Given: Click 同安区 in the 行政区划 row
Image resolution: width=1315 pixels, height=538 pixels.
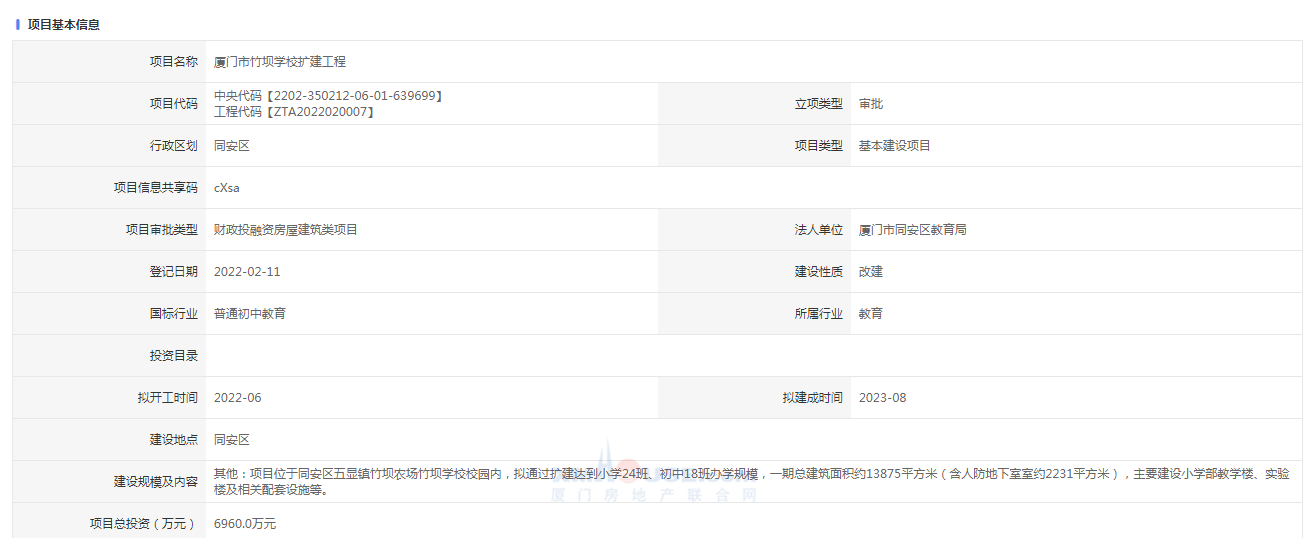Looking at the screenshot, I should point(231,146).
